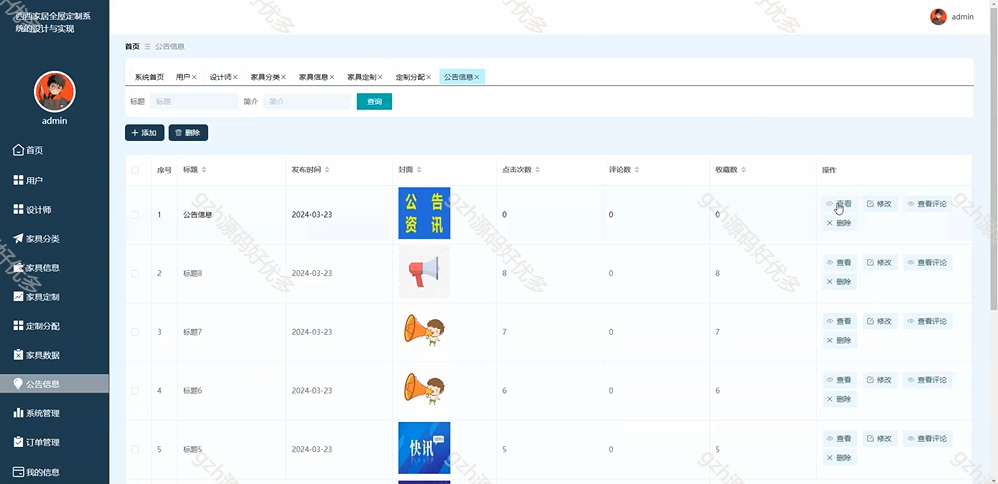This screenshot has width=998, height=484.
Task: Click the teal 查询 button
Action: pyautogui.click(x=374, y=101)
